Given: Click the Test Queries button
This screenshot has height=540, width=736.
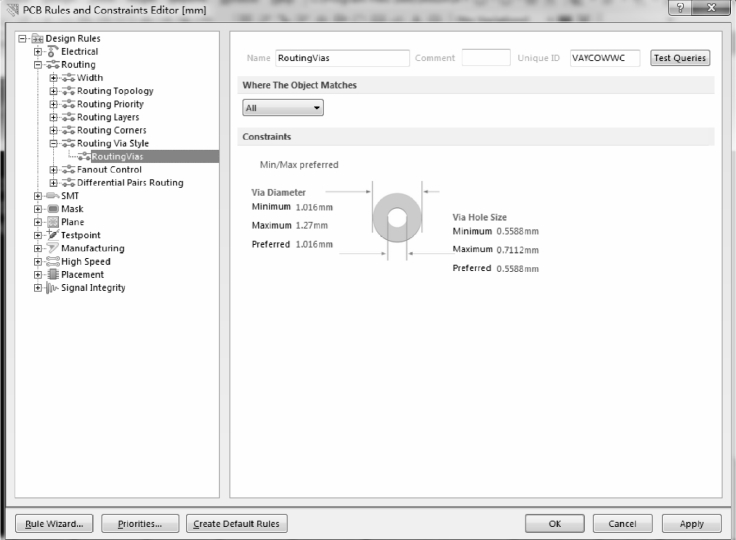Looking at the screenshot, I should [x=680, y=58].
